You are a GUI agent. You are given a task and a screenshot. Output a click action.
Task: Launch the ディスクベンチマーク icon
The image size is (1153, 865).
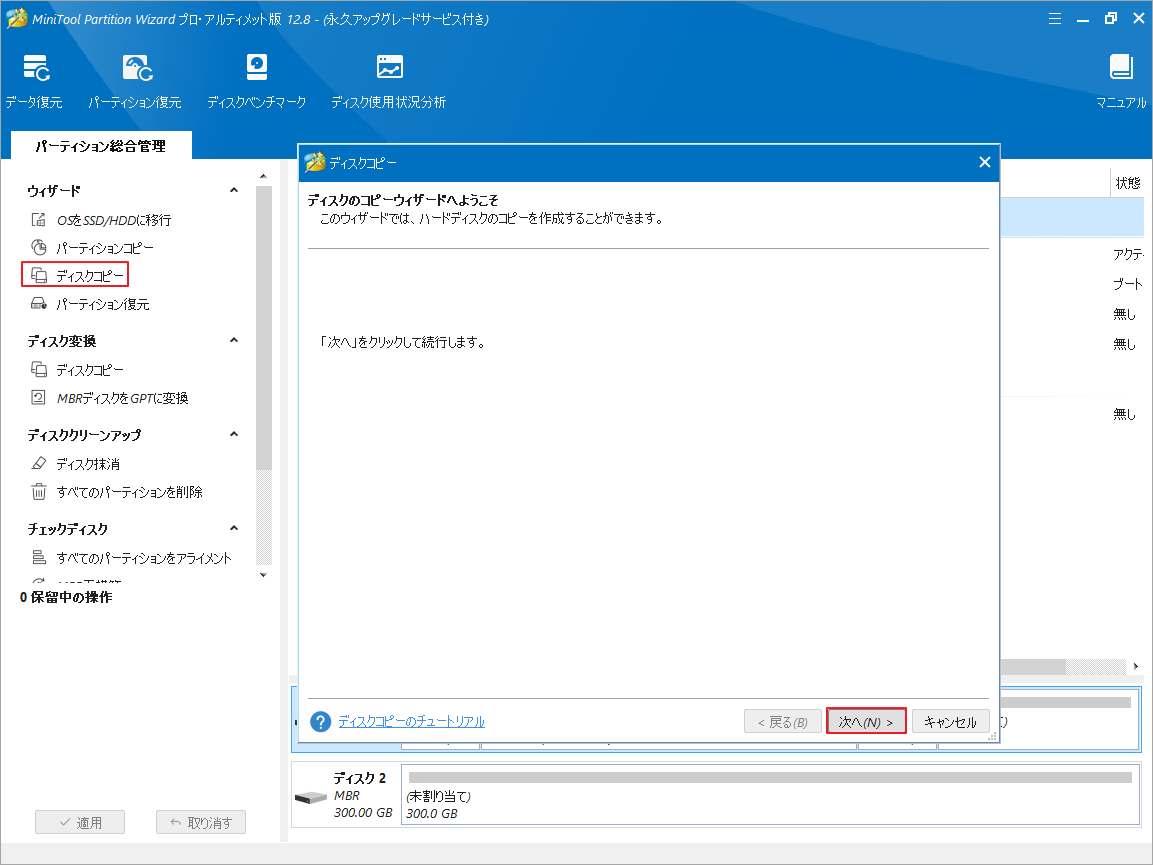[x=257, y=68]
